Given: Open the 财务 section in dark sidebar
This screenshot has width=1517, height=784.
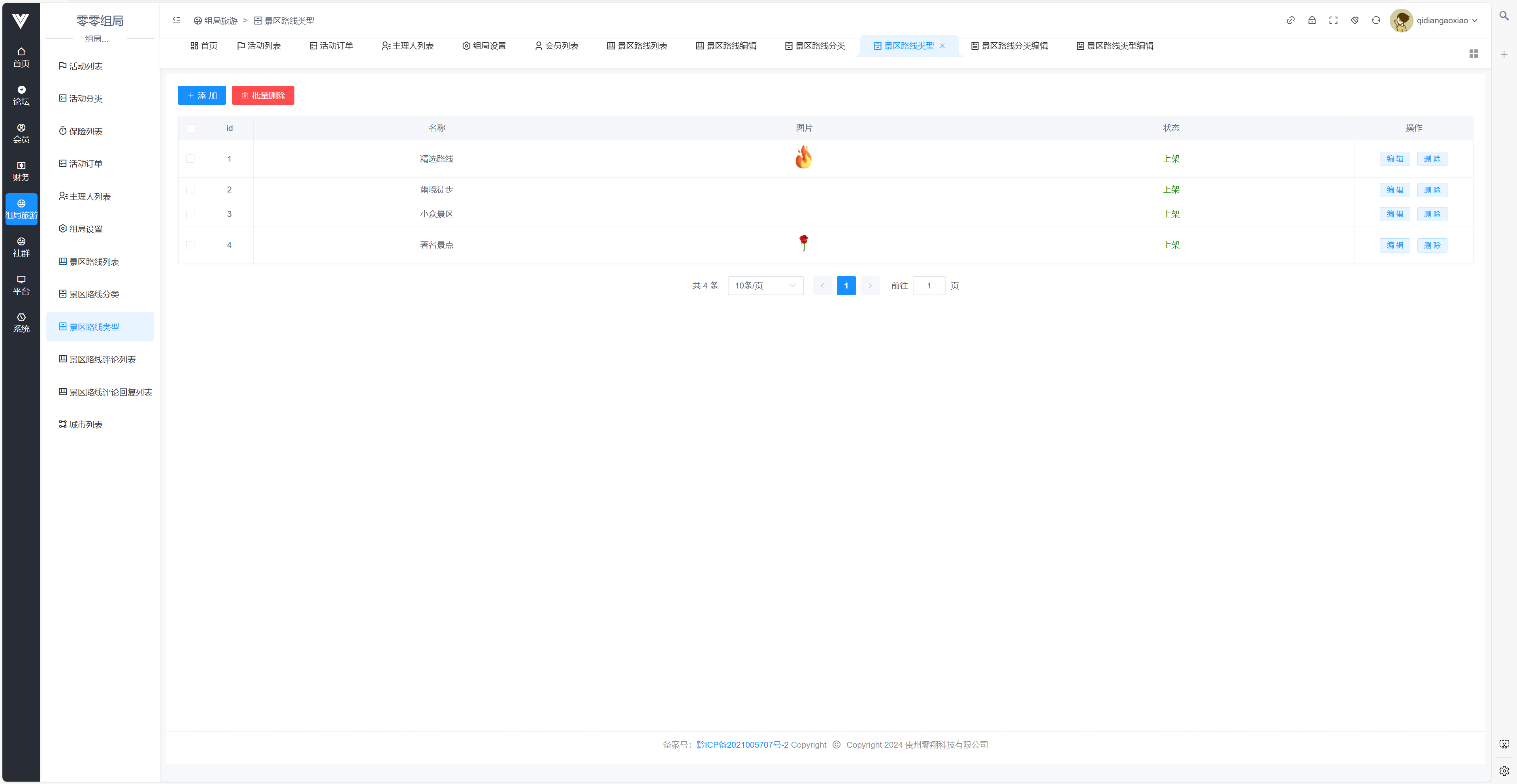Looking at the screenshot, I should coord(21,171).
